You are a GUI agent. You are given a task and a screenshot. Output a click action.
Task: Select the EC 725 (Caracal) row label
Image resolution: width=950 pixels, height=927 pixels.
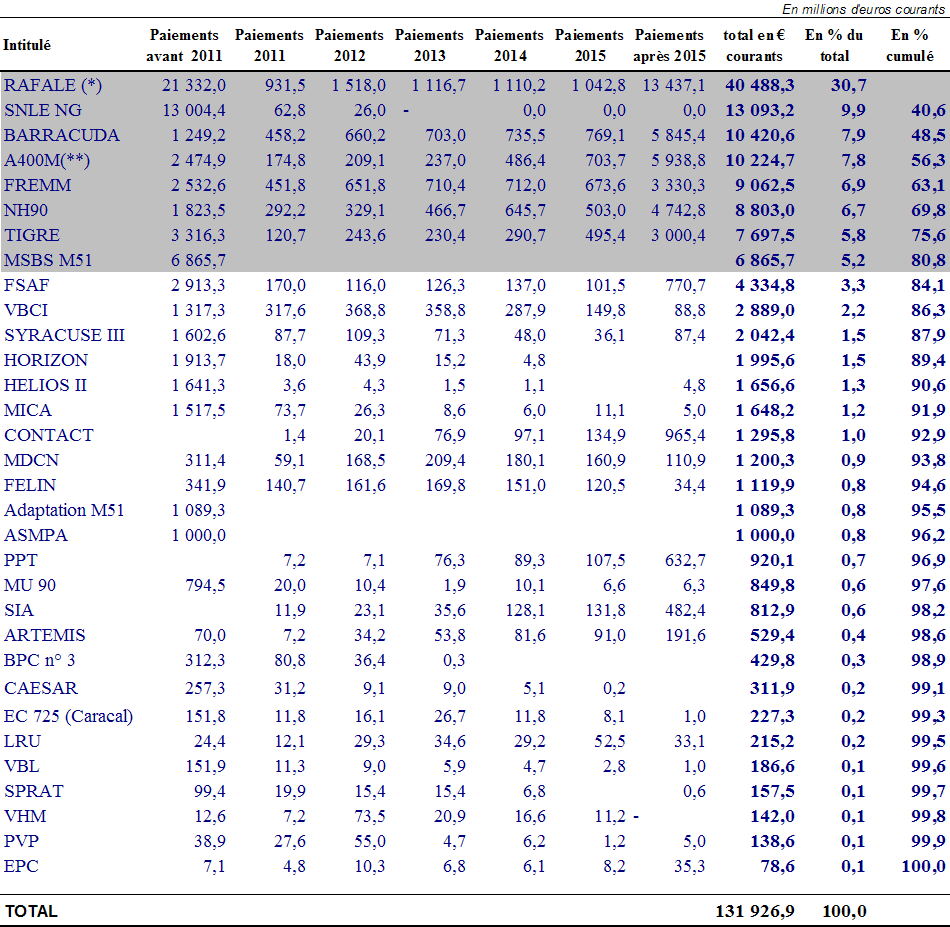(x=68, y=715)
